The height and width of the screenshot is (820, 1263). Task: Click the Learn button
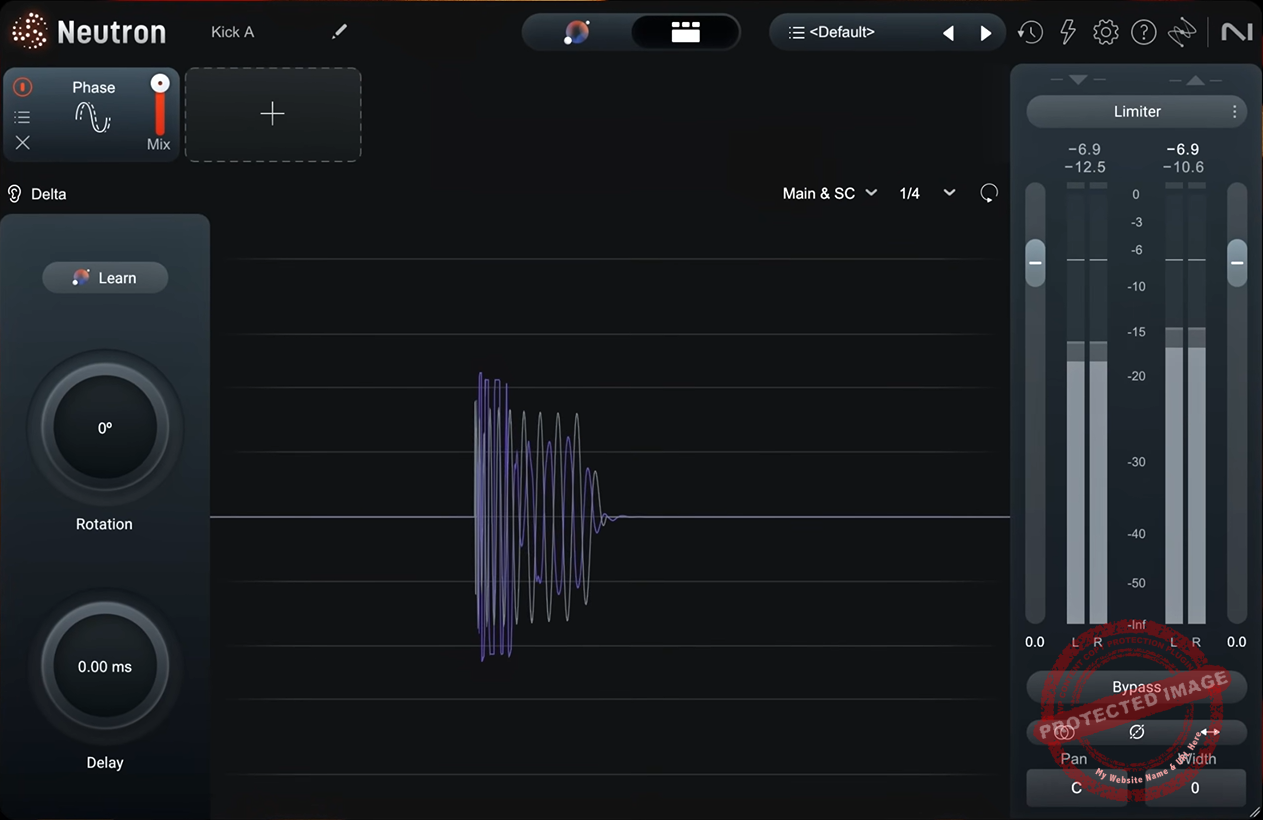(105, 278)
